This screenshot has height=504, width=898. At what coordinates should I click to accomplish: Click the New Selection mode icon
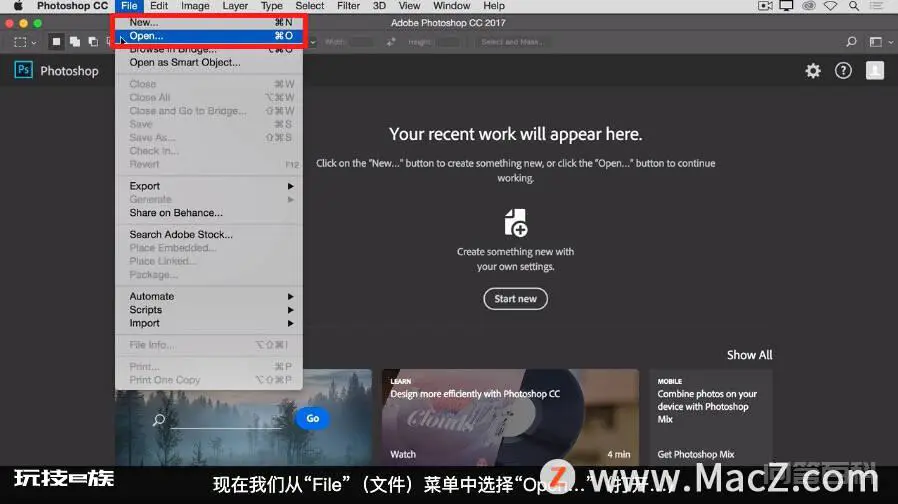pos(56,42)
